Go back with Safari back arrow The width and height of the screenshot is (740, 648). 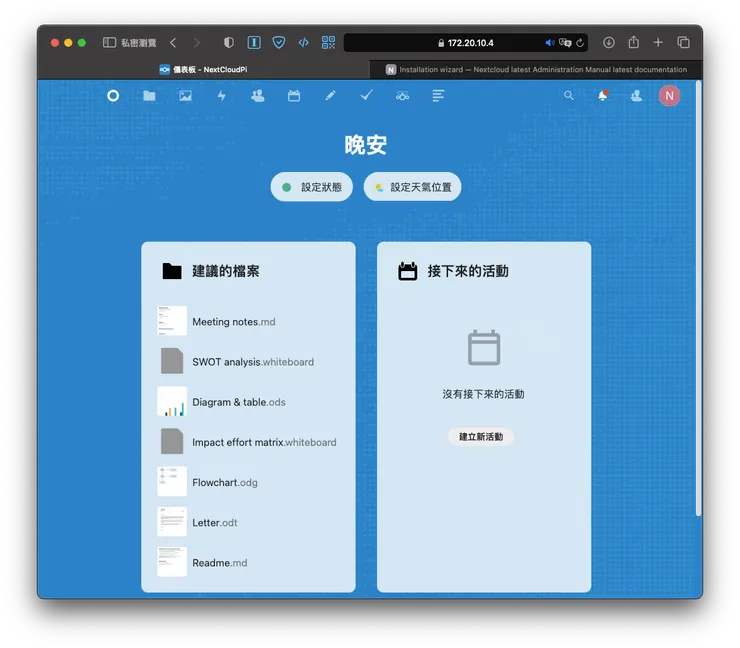click(173, 43)
